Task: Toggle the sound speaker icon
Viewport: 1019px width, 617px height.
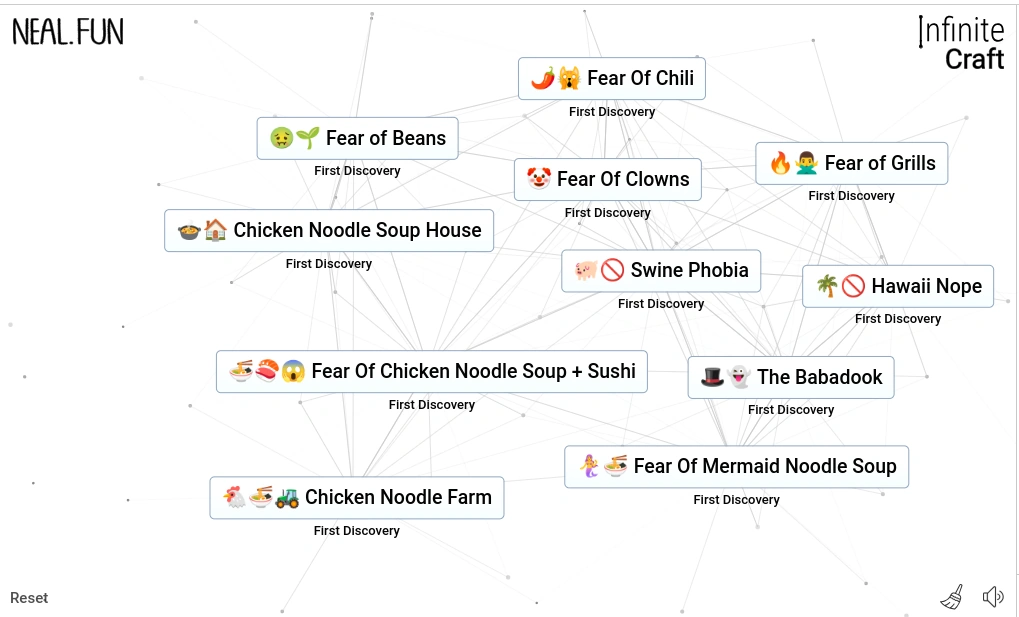Action: (992, 597)
